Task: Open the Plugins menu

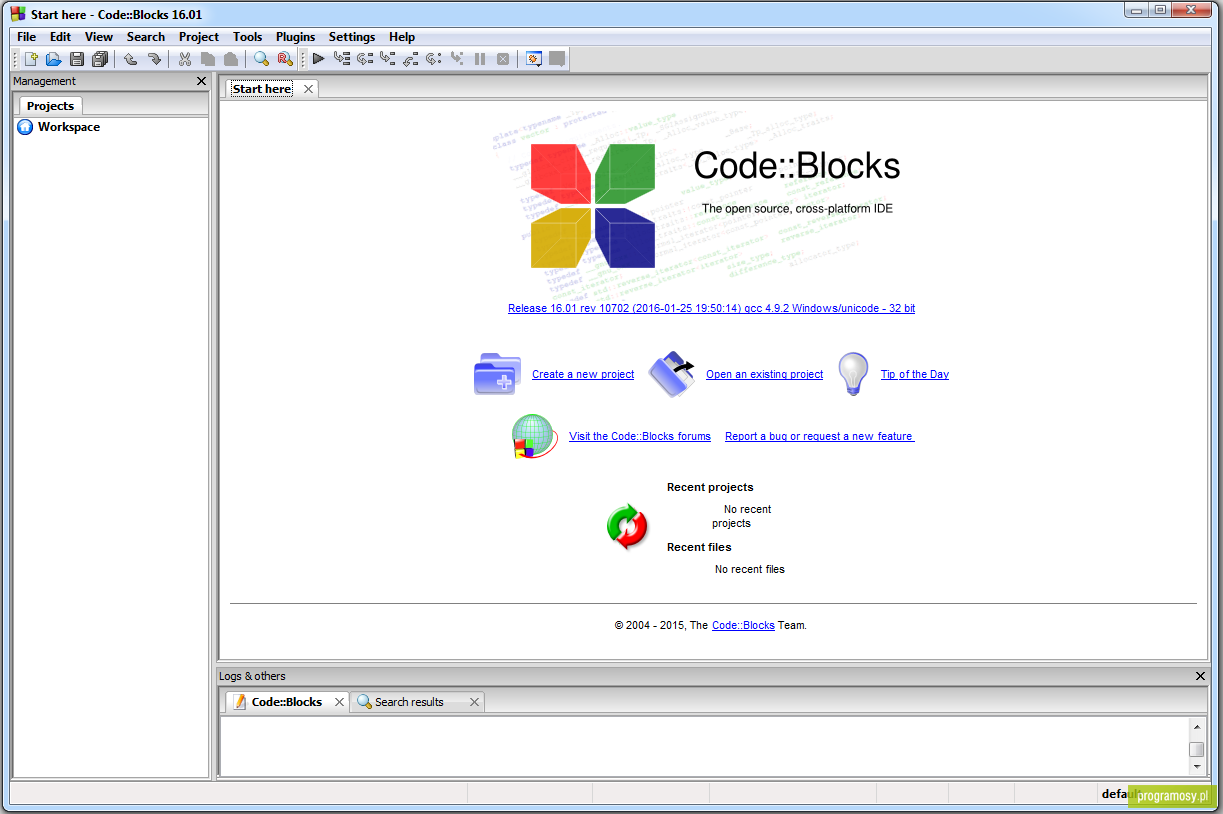Action: tap(295, 37)
